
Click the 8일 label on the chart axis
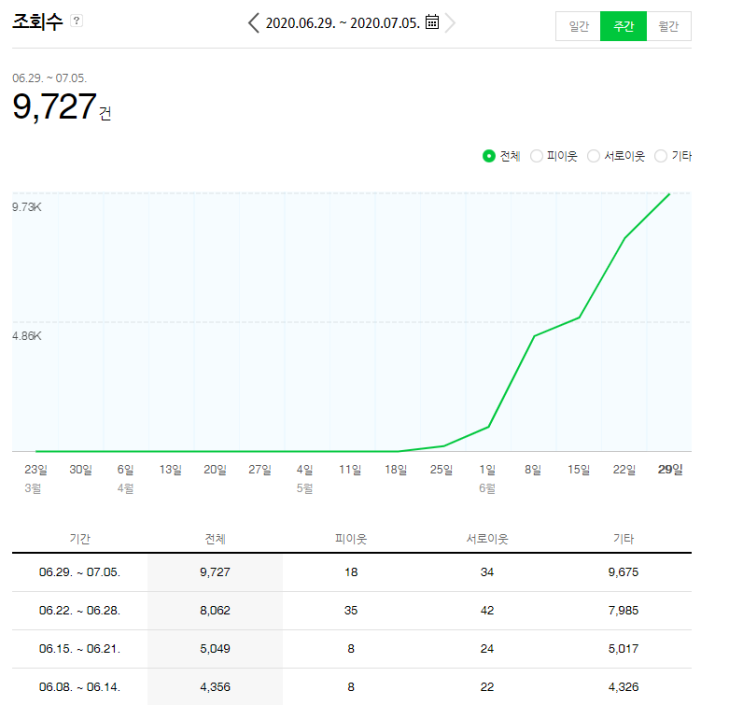click(533, 470)
